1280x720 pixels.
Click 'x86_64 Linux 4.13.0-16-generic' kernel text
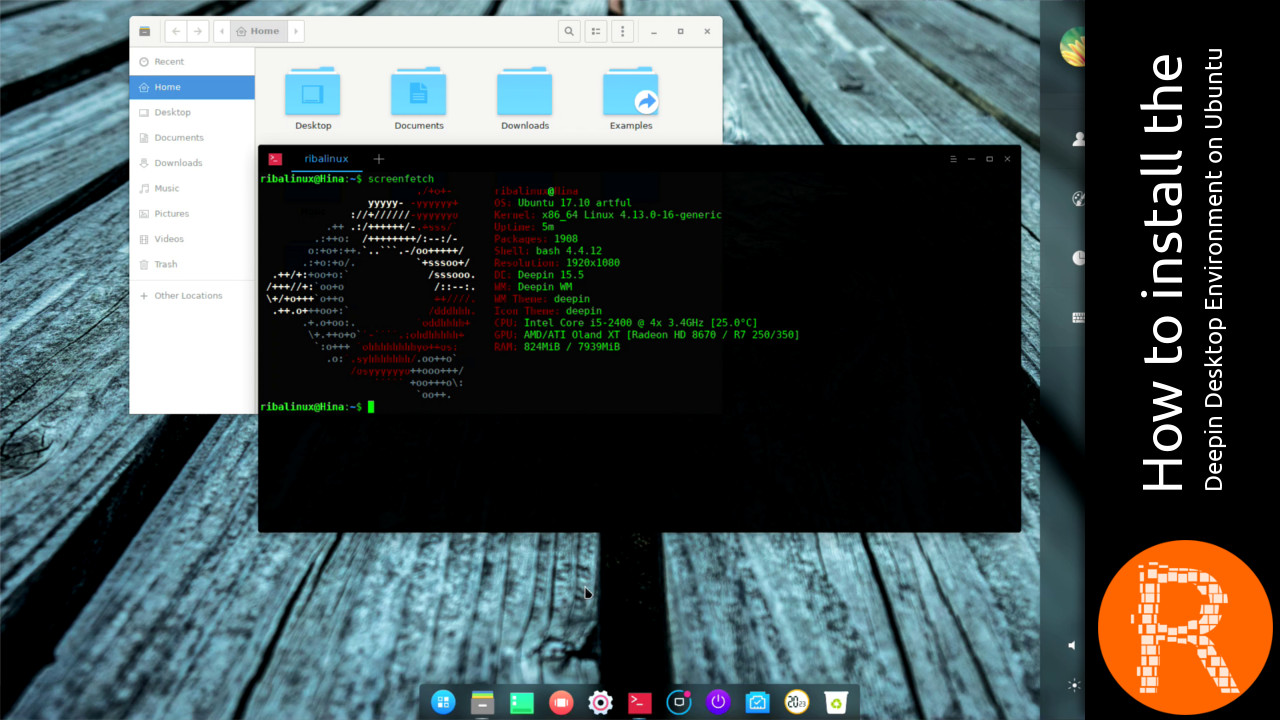[631, 215]
